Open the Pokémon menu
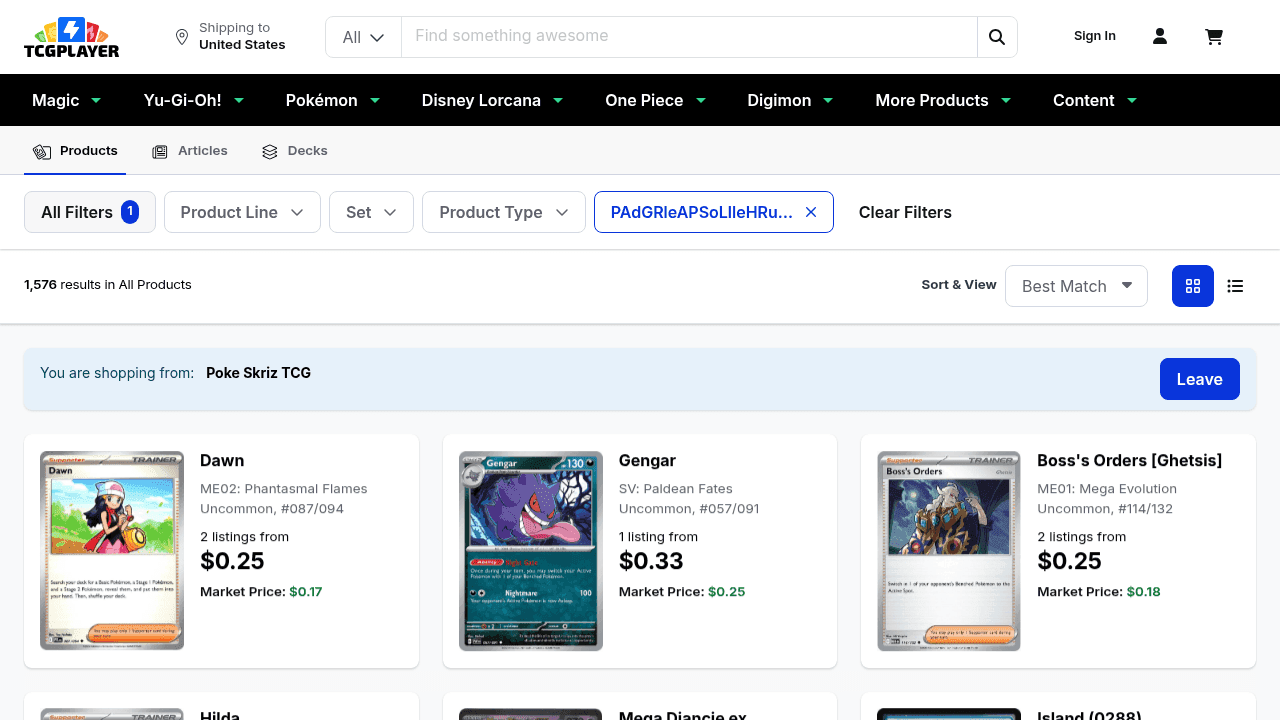Viewport: 1280px width, 720px height. (x=333, y=100)
